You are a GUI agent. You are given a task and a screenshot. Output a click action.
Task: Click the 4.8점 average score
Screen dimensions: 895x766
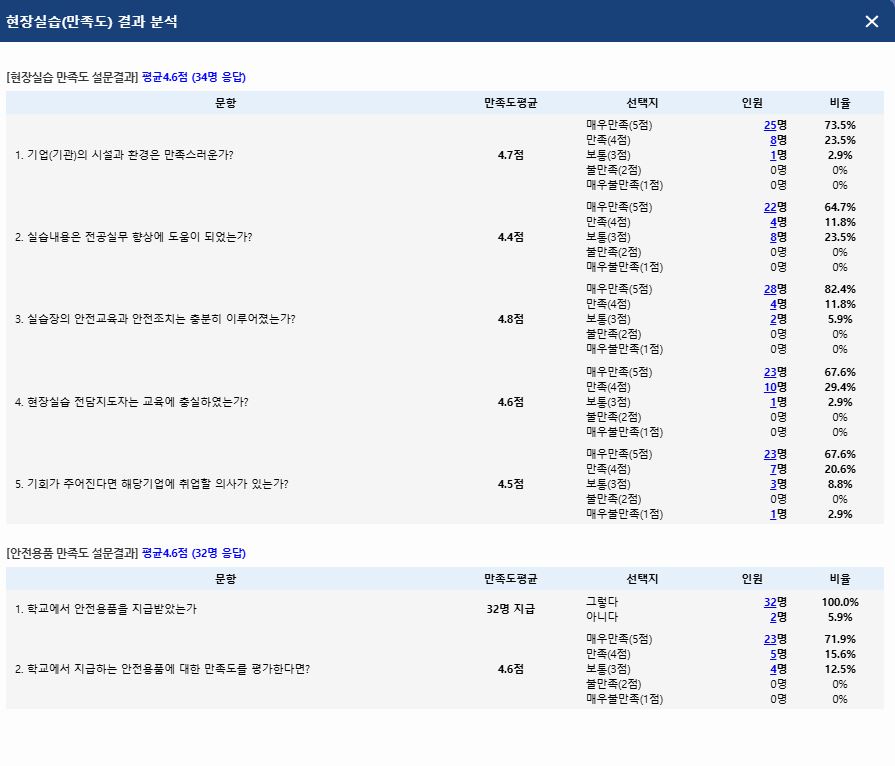point(510,319)
